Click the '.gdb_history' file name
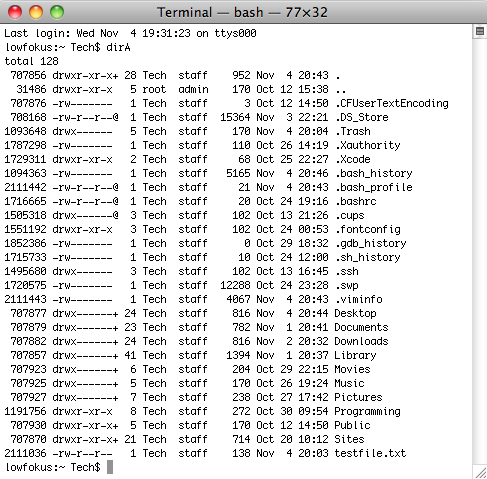Image resolution: width=487 pixels, height=479 pixels. coord(371,243)
